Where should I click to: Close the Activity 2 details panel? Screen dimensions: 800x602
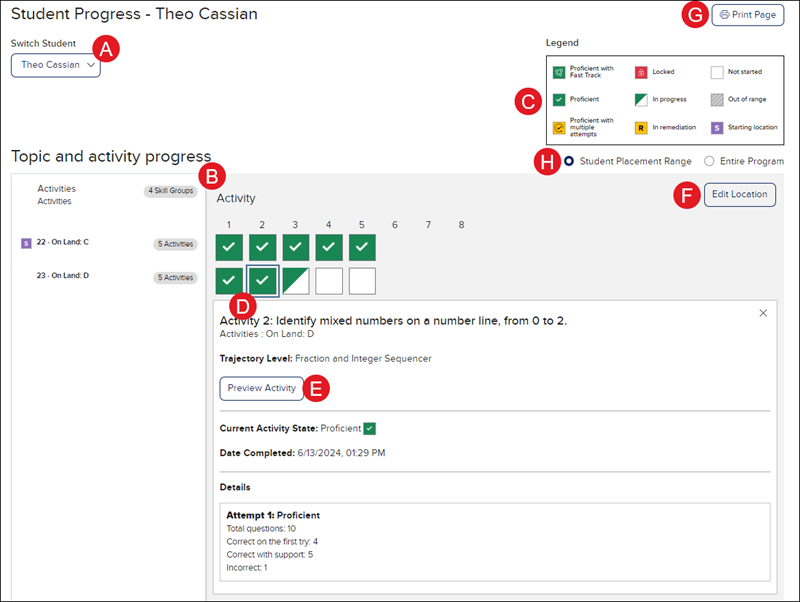tap(763, 313)
